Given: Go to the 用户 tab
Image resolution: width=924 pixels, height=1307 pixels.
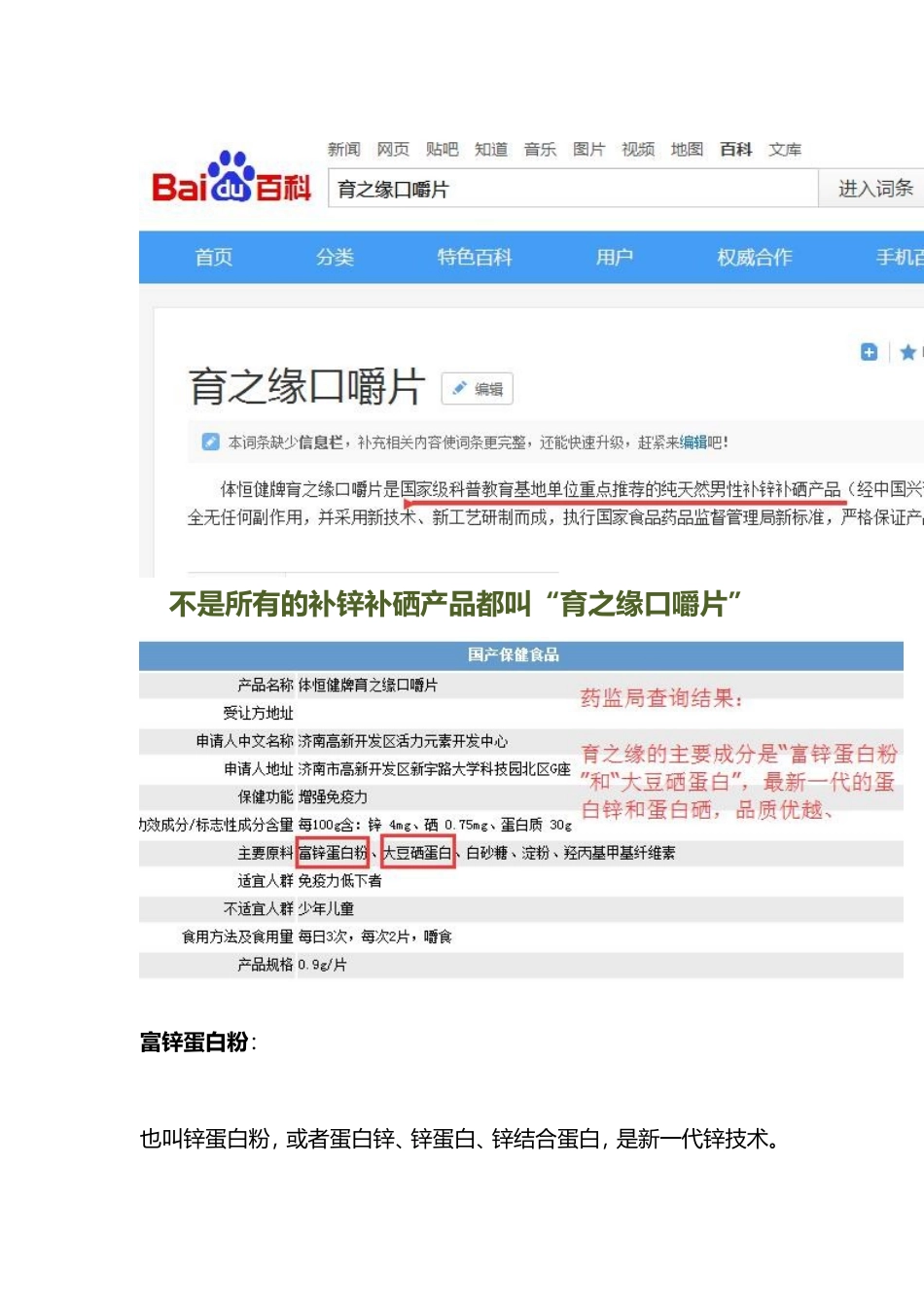Looking at the screenshot, I should click(614, 257).
